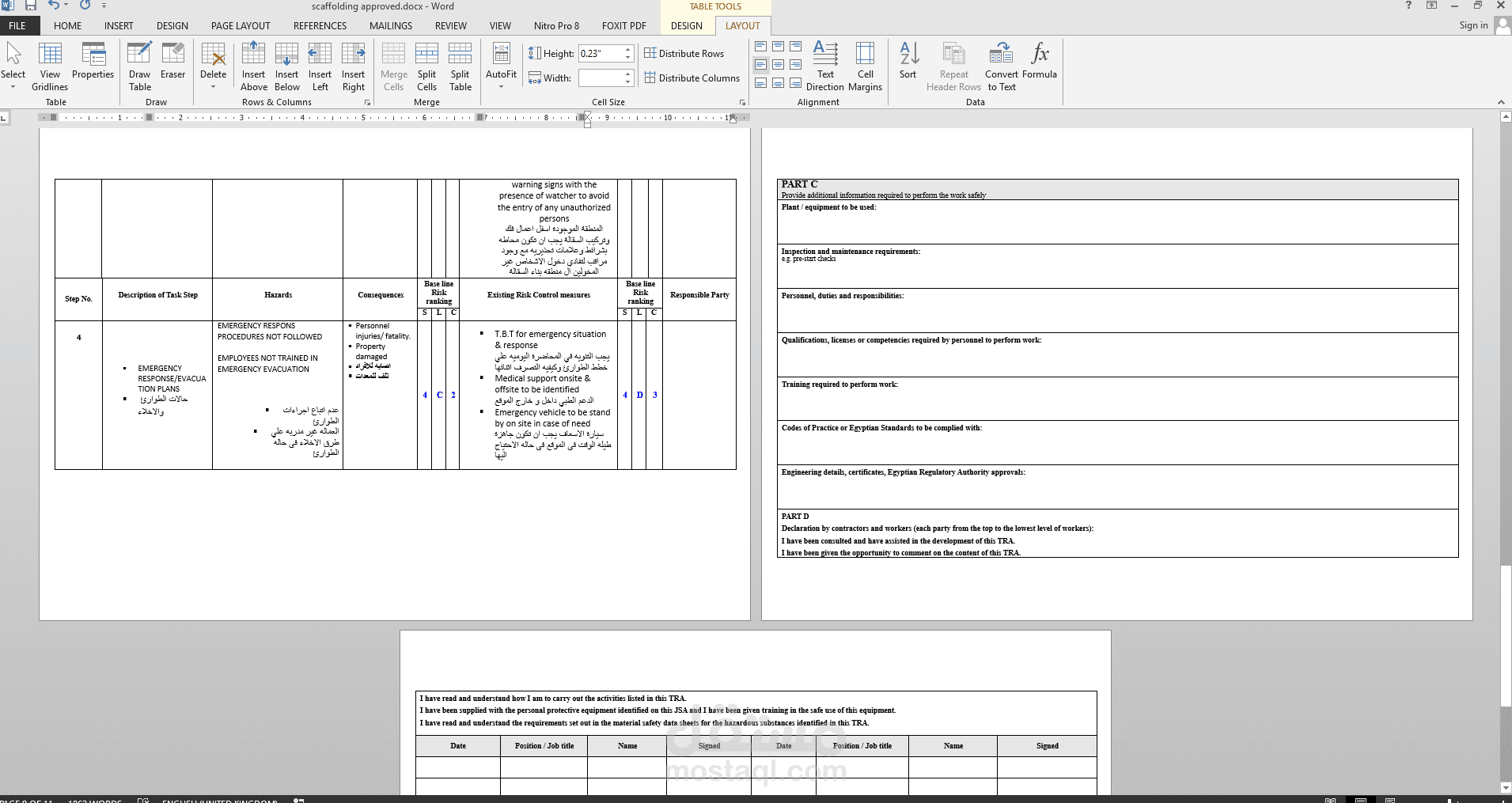
Task: Click the ruler tab selector
Action: click(5, 118)
